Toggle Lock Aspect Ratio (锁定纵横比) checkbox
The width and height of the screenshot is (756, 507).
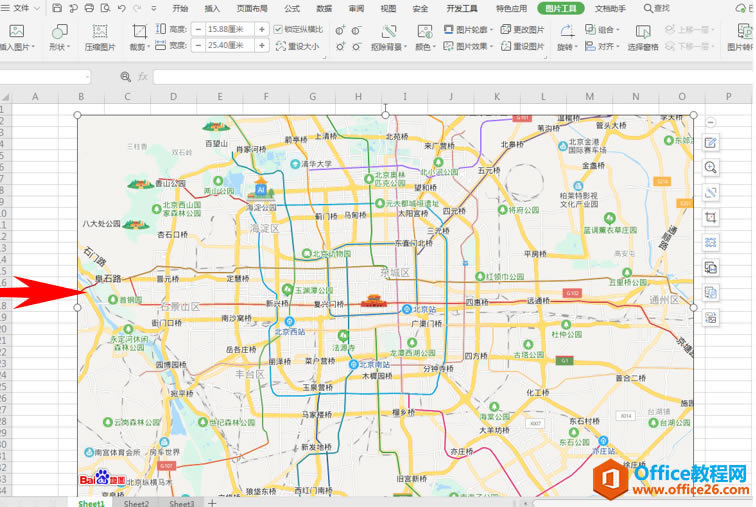click(278, 29)
